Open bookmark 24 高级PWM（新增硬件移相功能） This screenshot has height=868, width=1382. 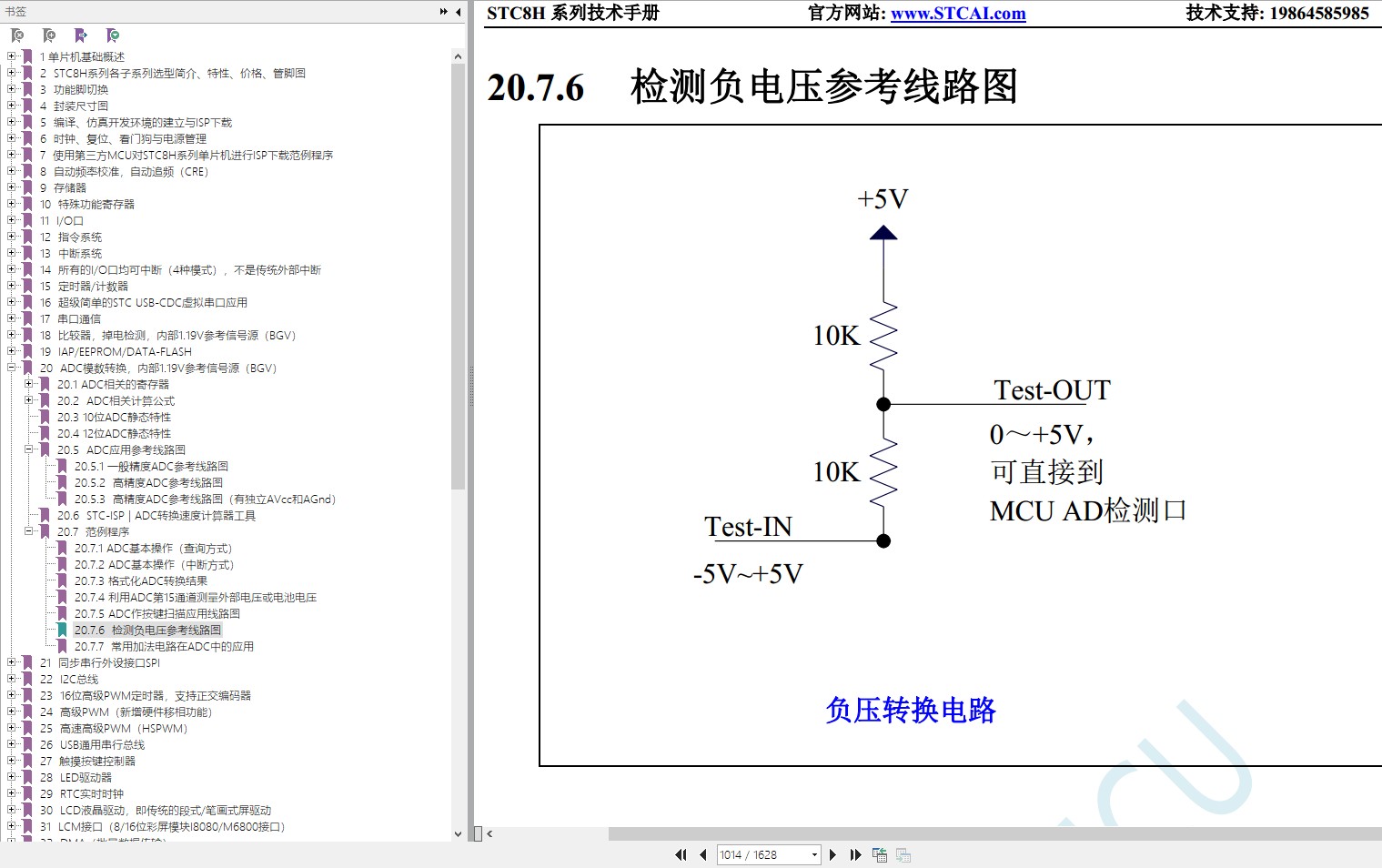coord(126,712)
